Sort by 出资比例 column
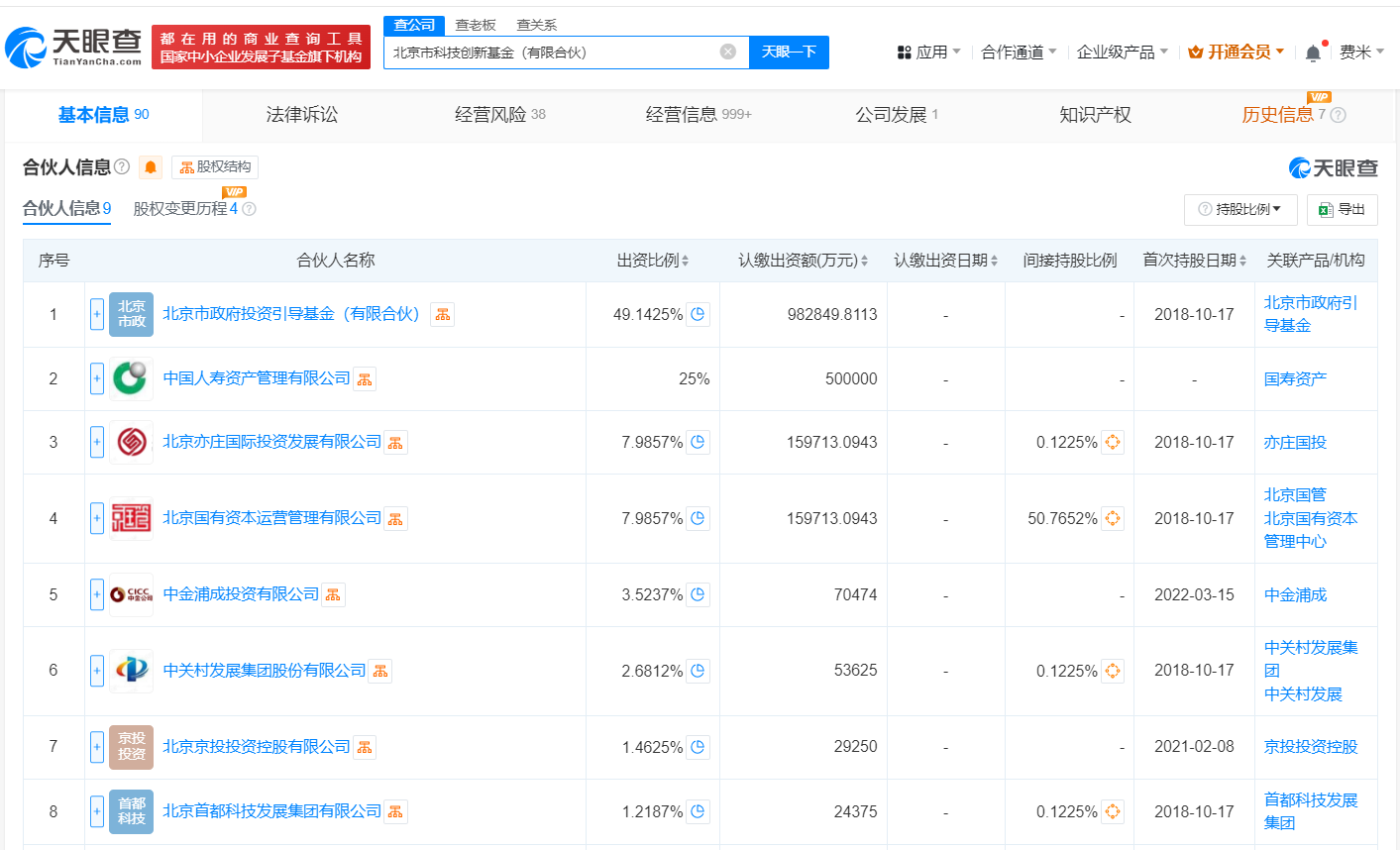The image size is (1400, 850). coord(652,261)
